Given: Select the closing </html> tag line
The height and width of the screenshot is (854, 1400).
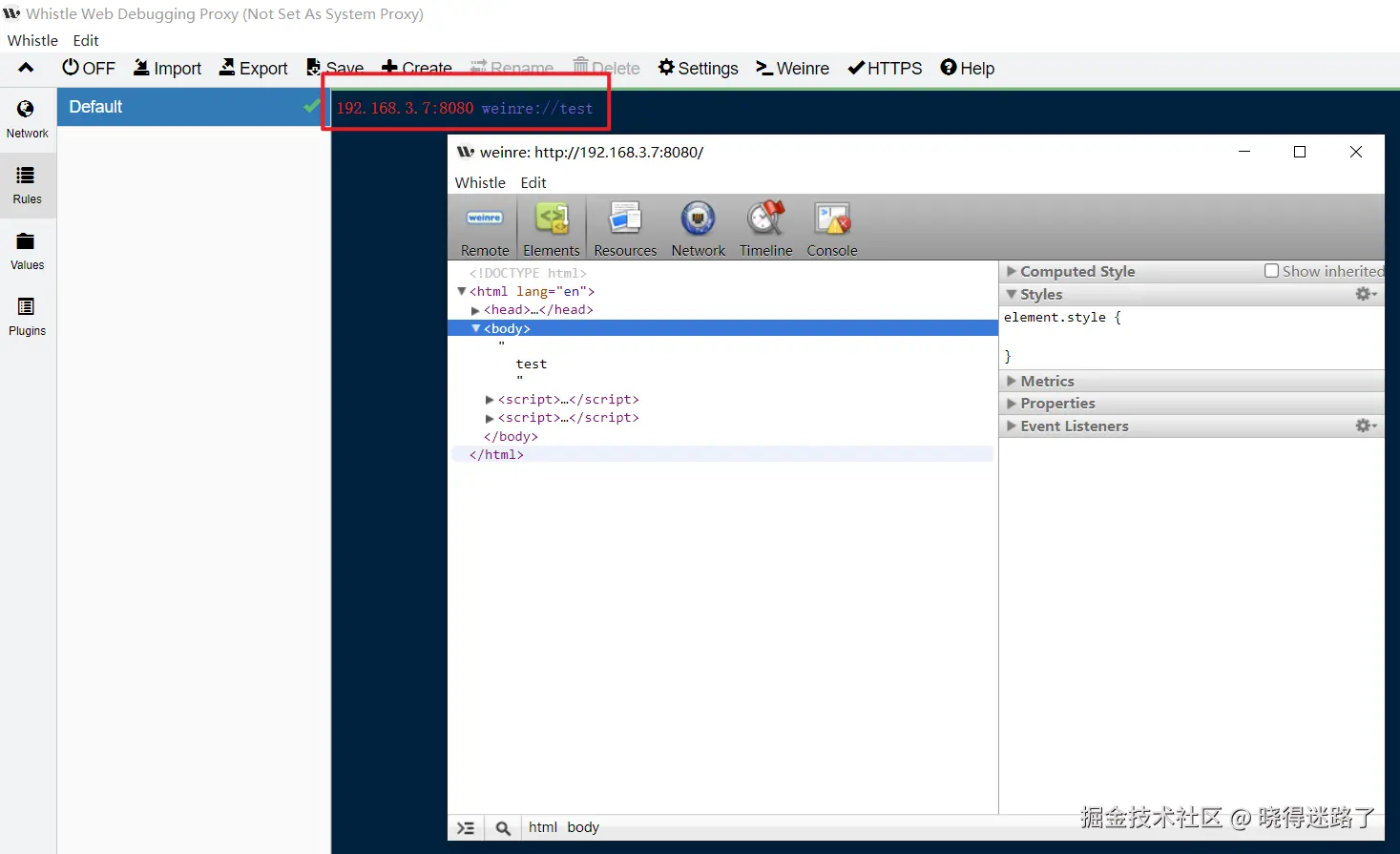Looking at the screenshot, I should click(x=496, y=455).
